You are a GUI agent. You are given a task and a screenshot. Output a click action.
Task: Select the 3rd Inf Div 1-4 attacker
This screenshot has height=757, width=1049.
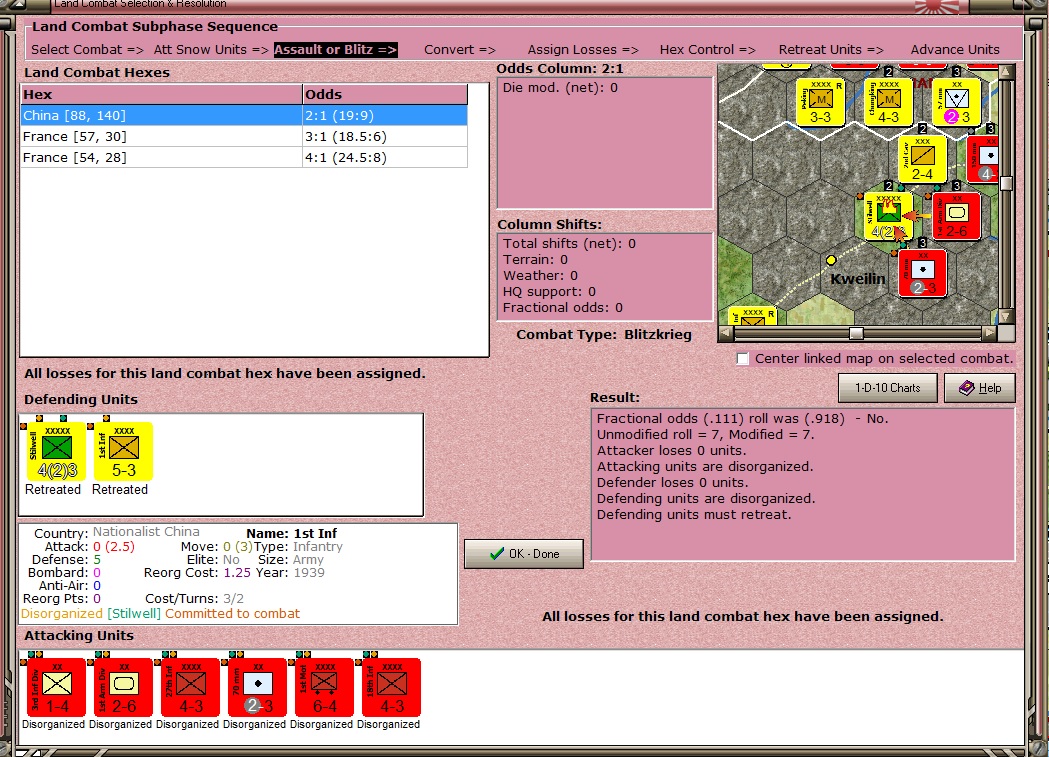(x=56, y=687)
